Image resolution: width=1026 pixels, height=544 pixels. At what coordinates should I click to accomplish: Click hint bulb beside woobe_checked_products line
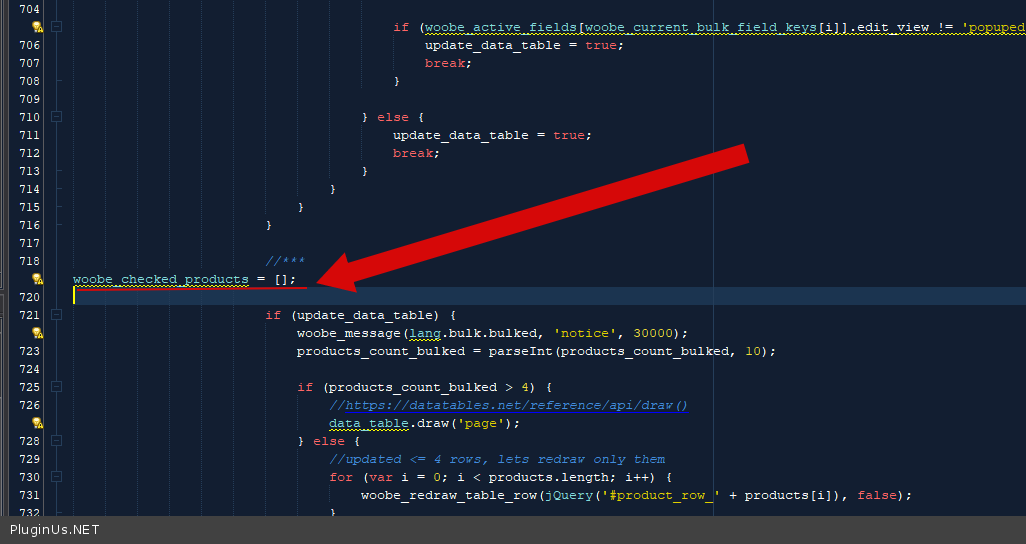tap(37, 279)
